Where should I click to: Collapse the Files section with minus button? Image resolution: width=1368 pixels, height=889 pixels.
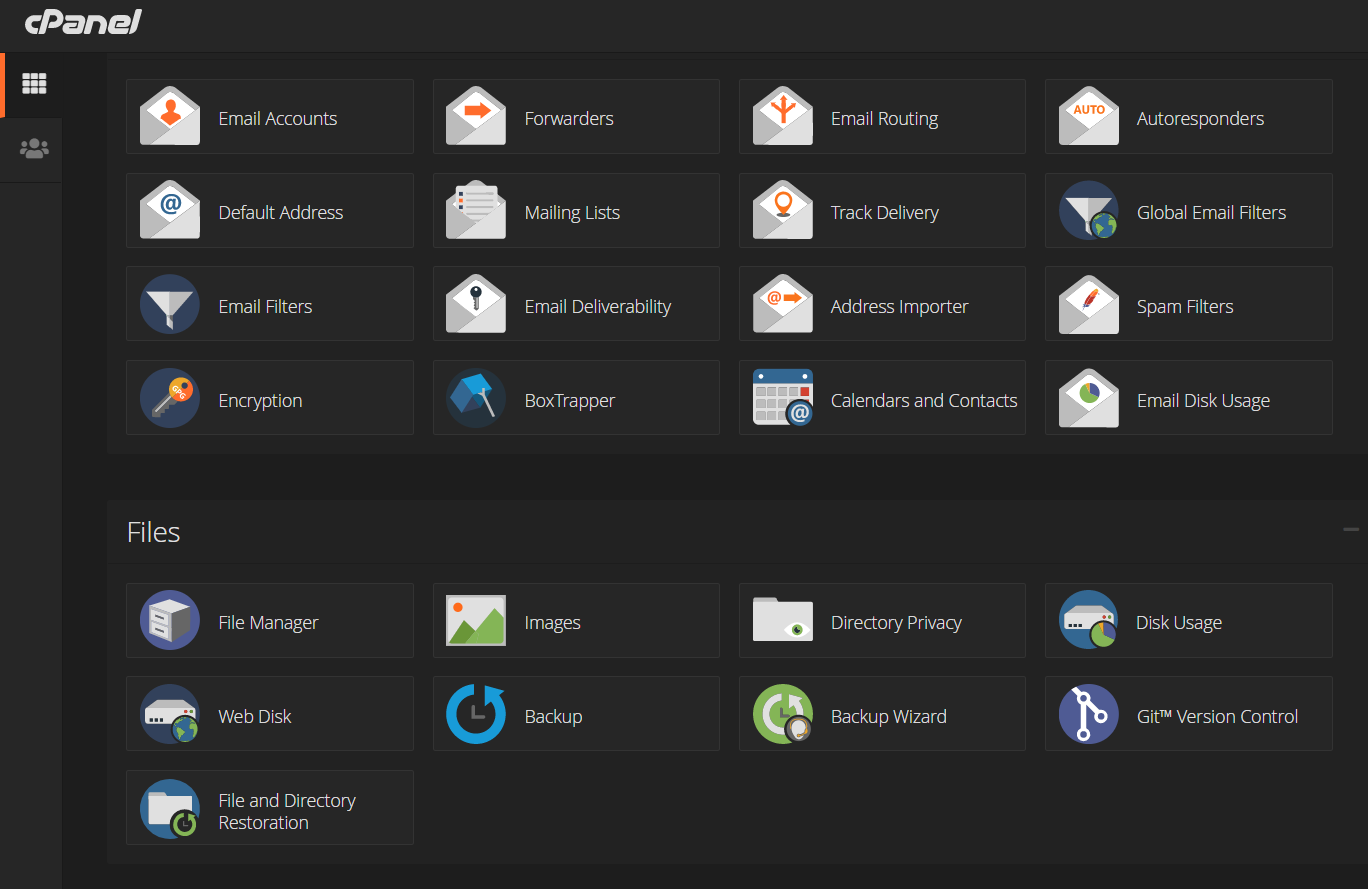pos(1351,529)
